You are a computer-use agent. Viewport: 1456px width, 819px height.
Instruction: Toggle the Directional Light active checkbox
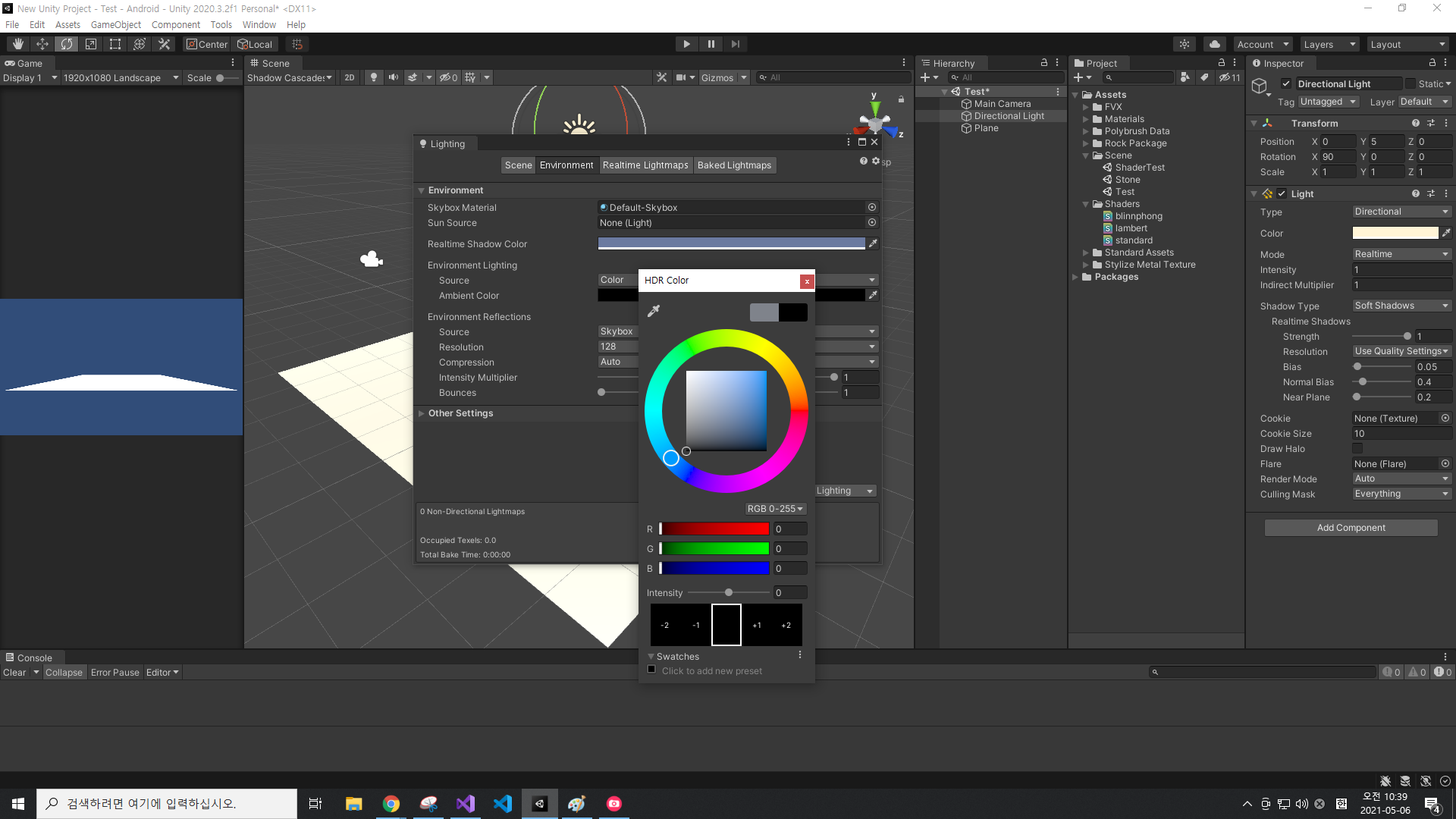click(1286, 83)
